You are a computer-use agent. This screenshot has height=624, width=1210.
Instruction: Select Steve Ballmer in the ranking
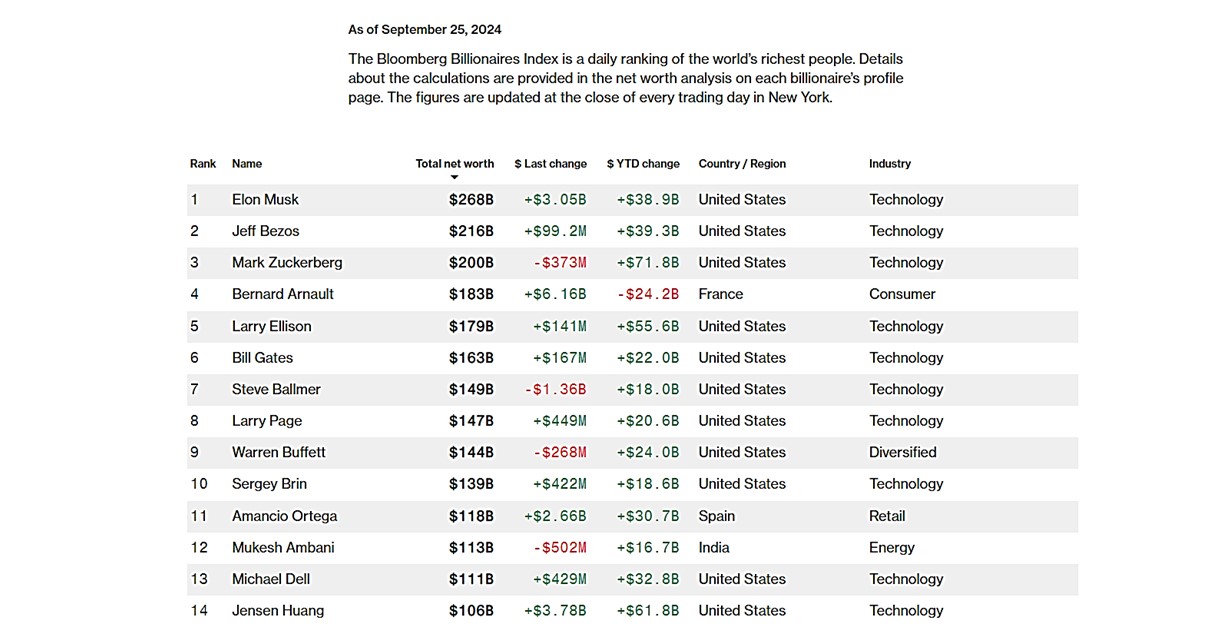(x=276, y=389)
